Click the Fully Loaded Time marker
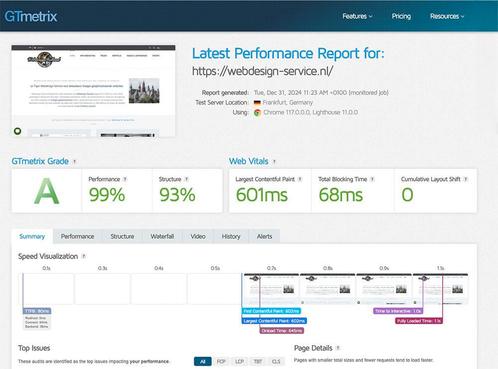498x369 pixels. click(x=419, y=321)
